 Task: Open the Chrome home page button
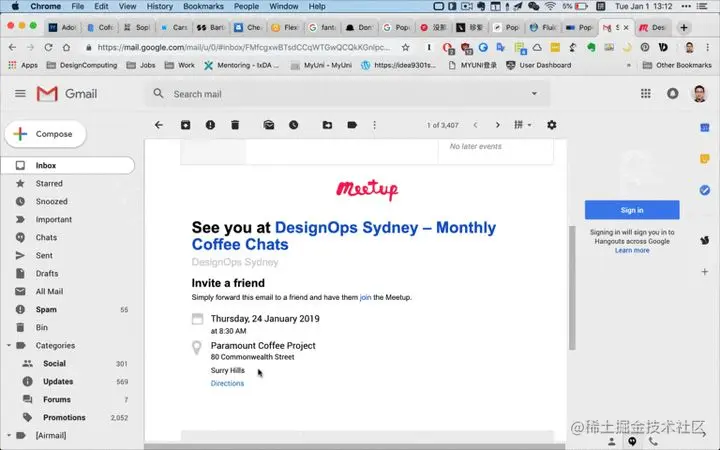point(67,47)
